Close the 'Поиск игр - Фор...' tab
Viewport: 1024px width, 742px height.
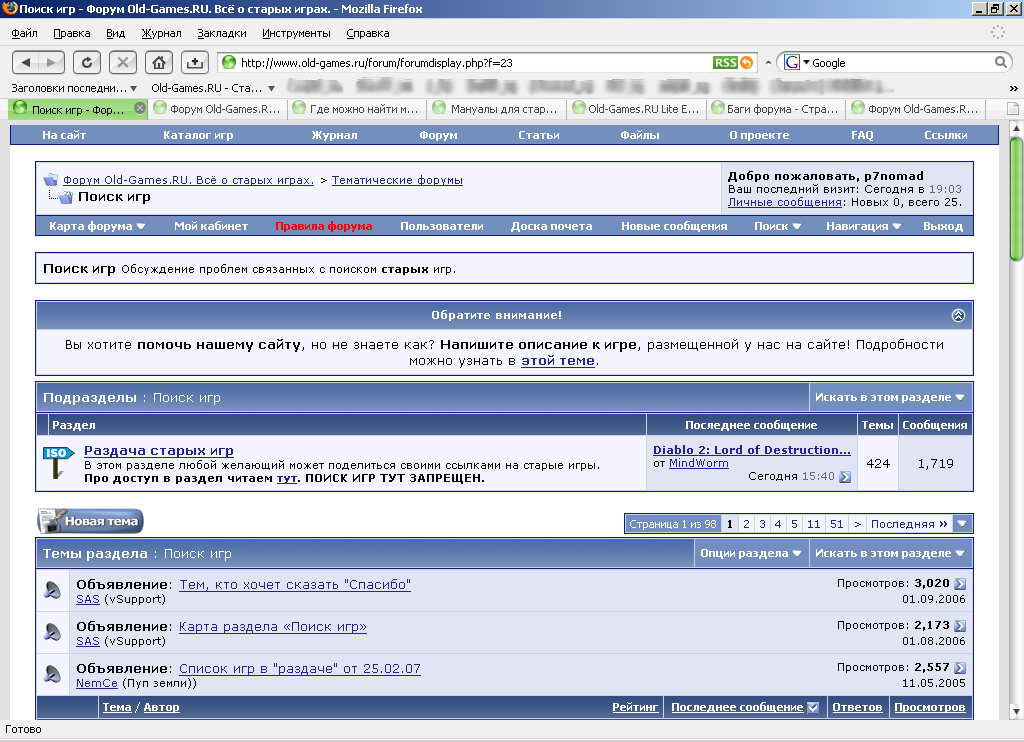tap(140, 108)
